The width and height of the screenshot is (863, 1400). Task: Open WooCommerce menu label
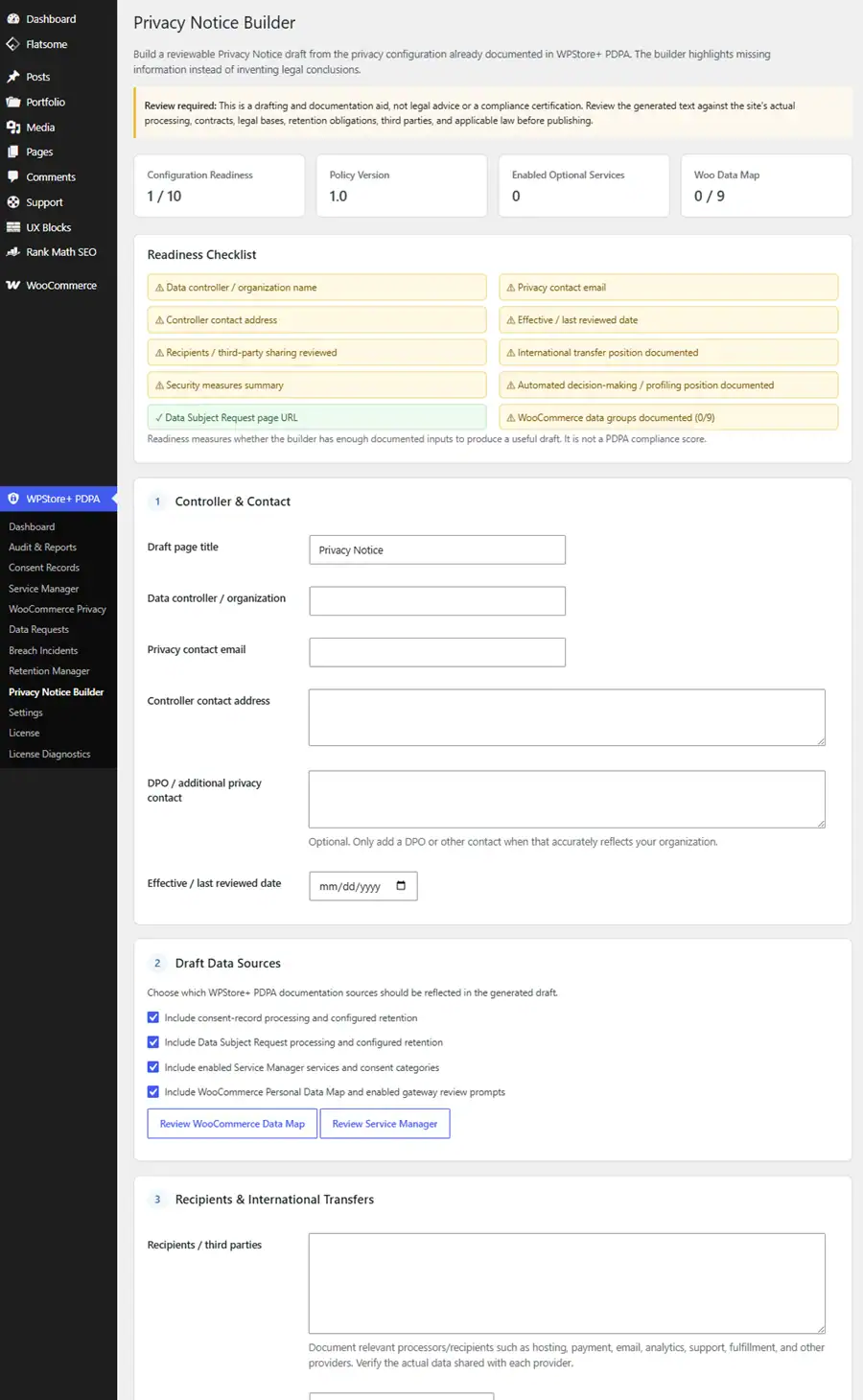click(x=61, y=285)
